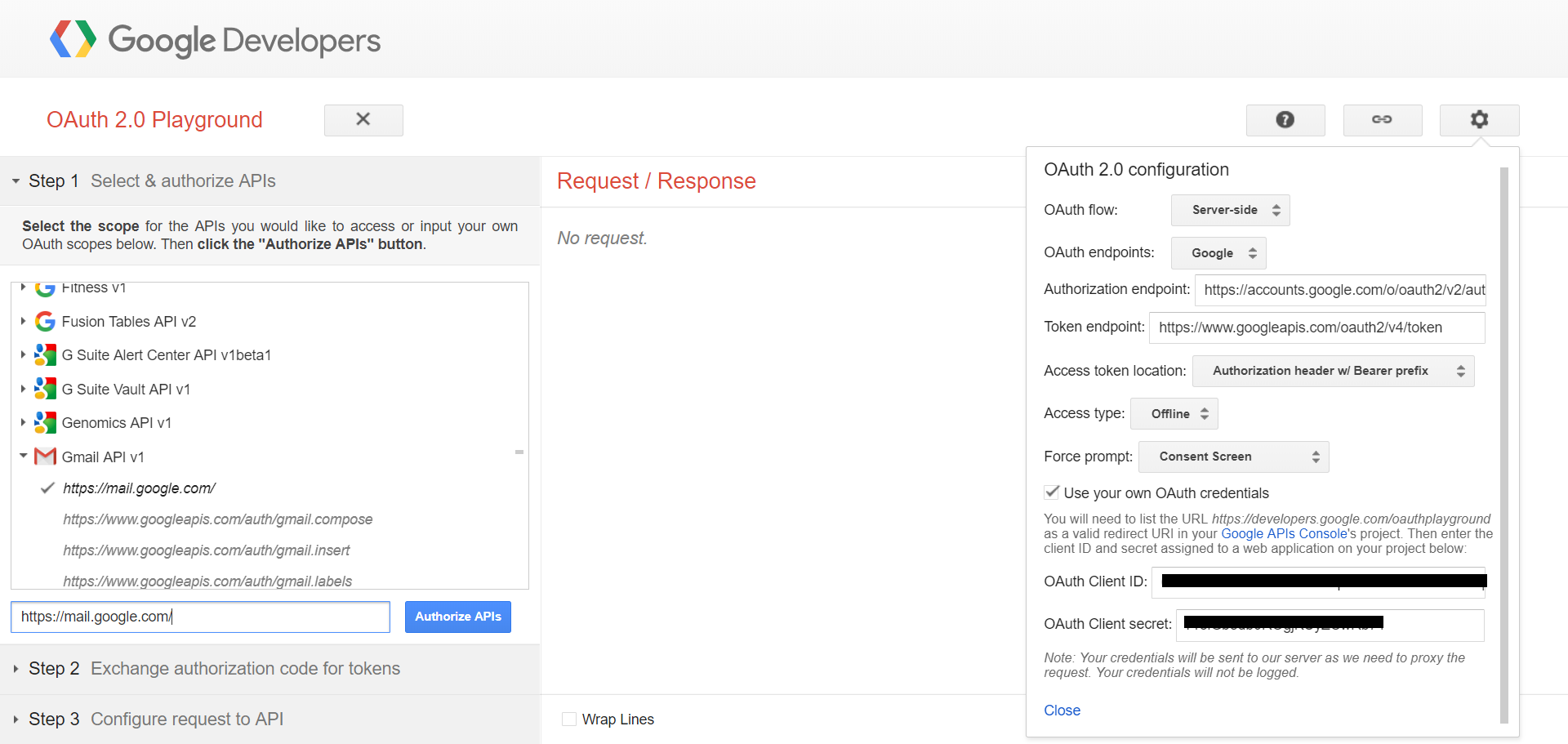
Task: Close the OAuth configuration panel via Close link
Action: [x=1062, y=711]
